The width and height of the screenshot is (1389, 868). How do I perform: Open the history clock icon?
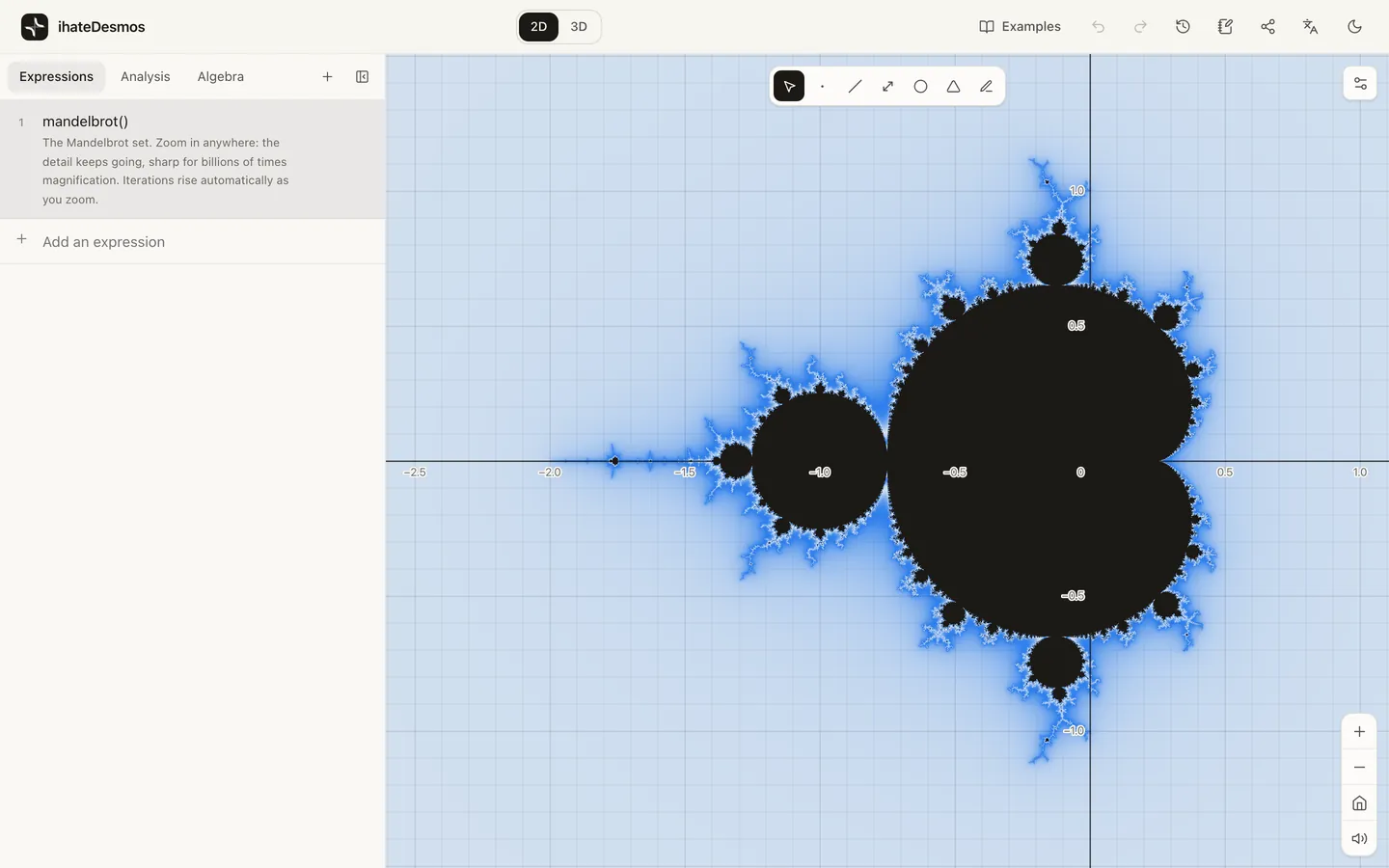click(x=1183, y=27)
